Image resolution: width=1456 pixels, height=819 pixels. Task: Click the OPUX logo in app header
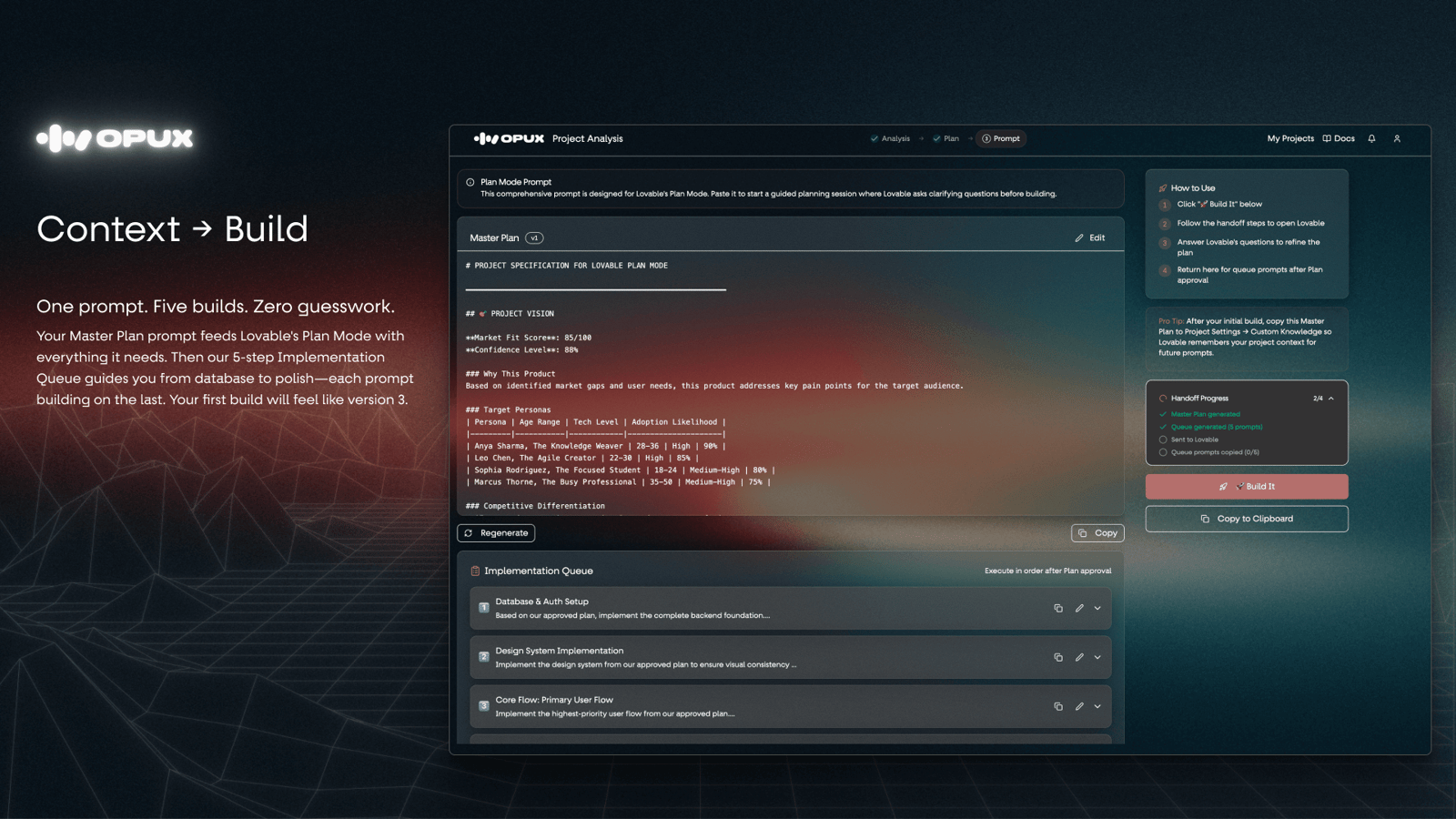pyautogui.click(x=509, y=139)
